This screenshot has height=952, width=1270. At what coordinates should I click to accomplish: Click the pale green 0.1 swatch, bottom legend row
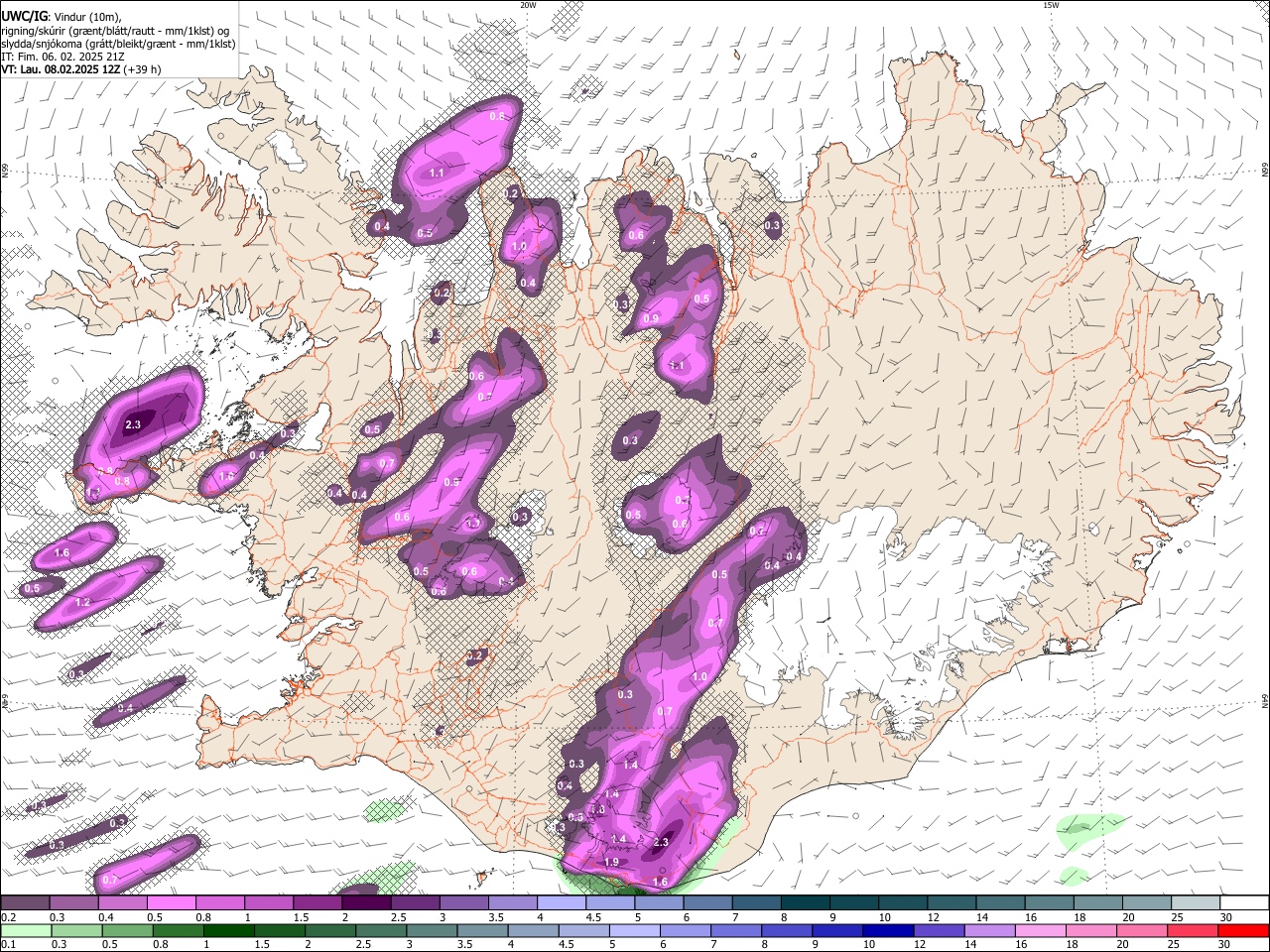(25, 930)
